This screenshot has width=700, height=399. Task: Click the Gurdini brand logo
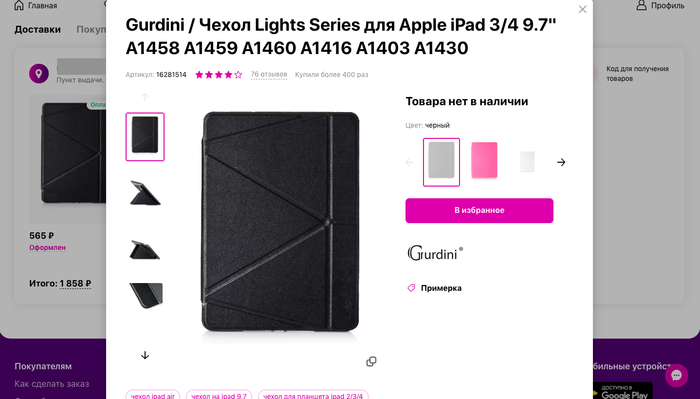pos(435,254)
